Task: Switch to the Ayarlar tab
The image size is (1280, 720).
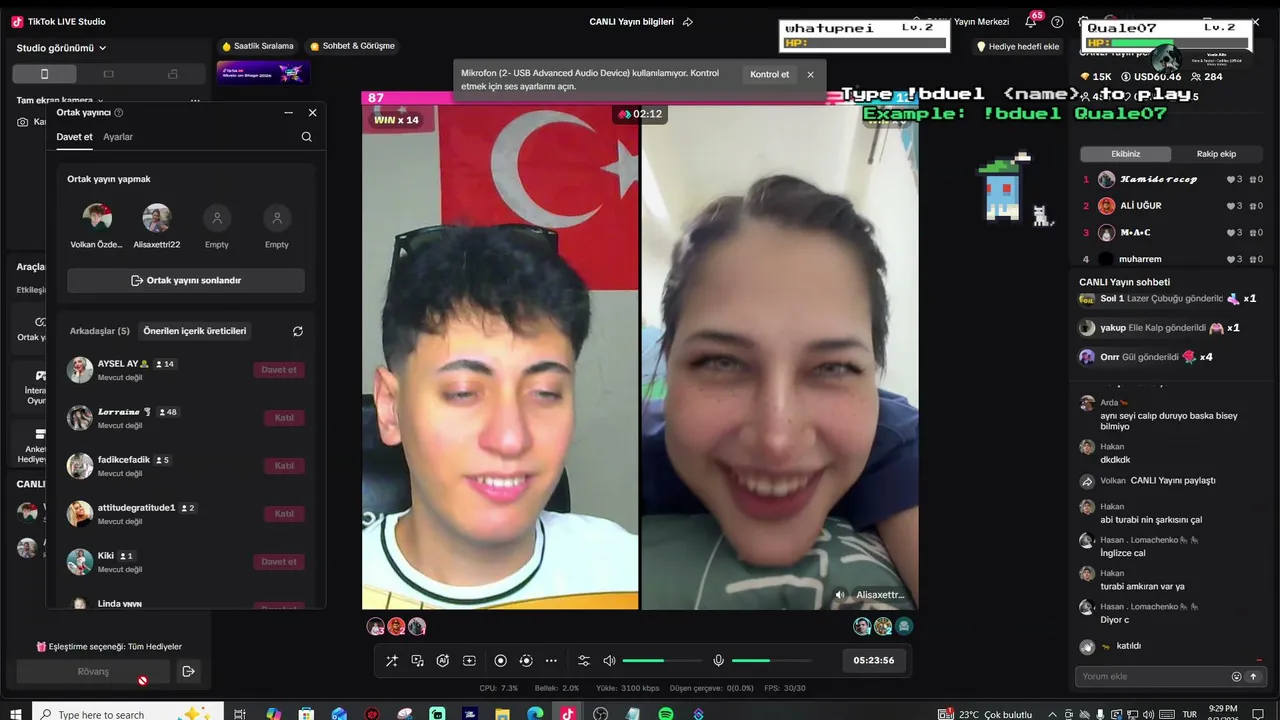Action: tap(118, 137)
